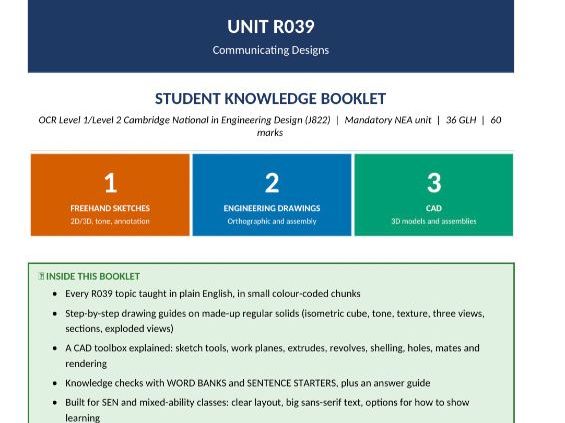Screen dimensions: 565x423
Task: Click the 2D/3D, tone, annotation caption
Action: coord(110,221)
